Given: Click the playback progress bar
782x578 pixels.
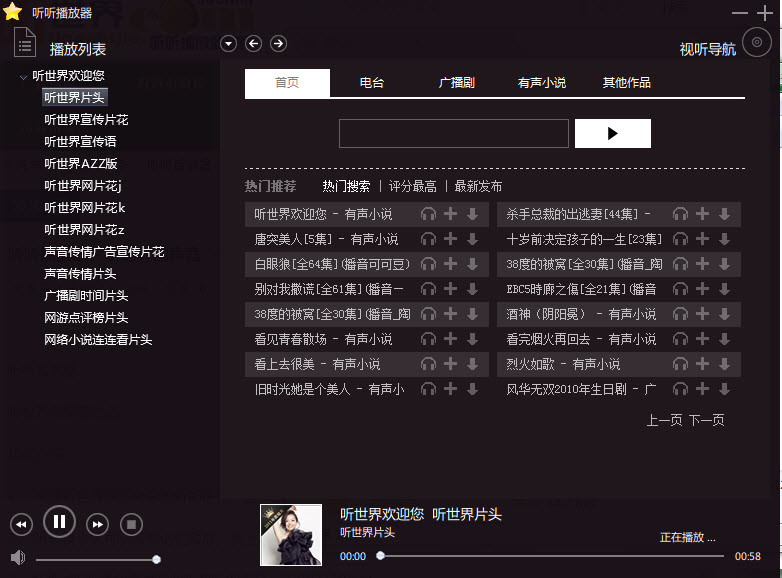Looking at the screenshot, I should click(x=550, y=556).
